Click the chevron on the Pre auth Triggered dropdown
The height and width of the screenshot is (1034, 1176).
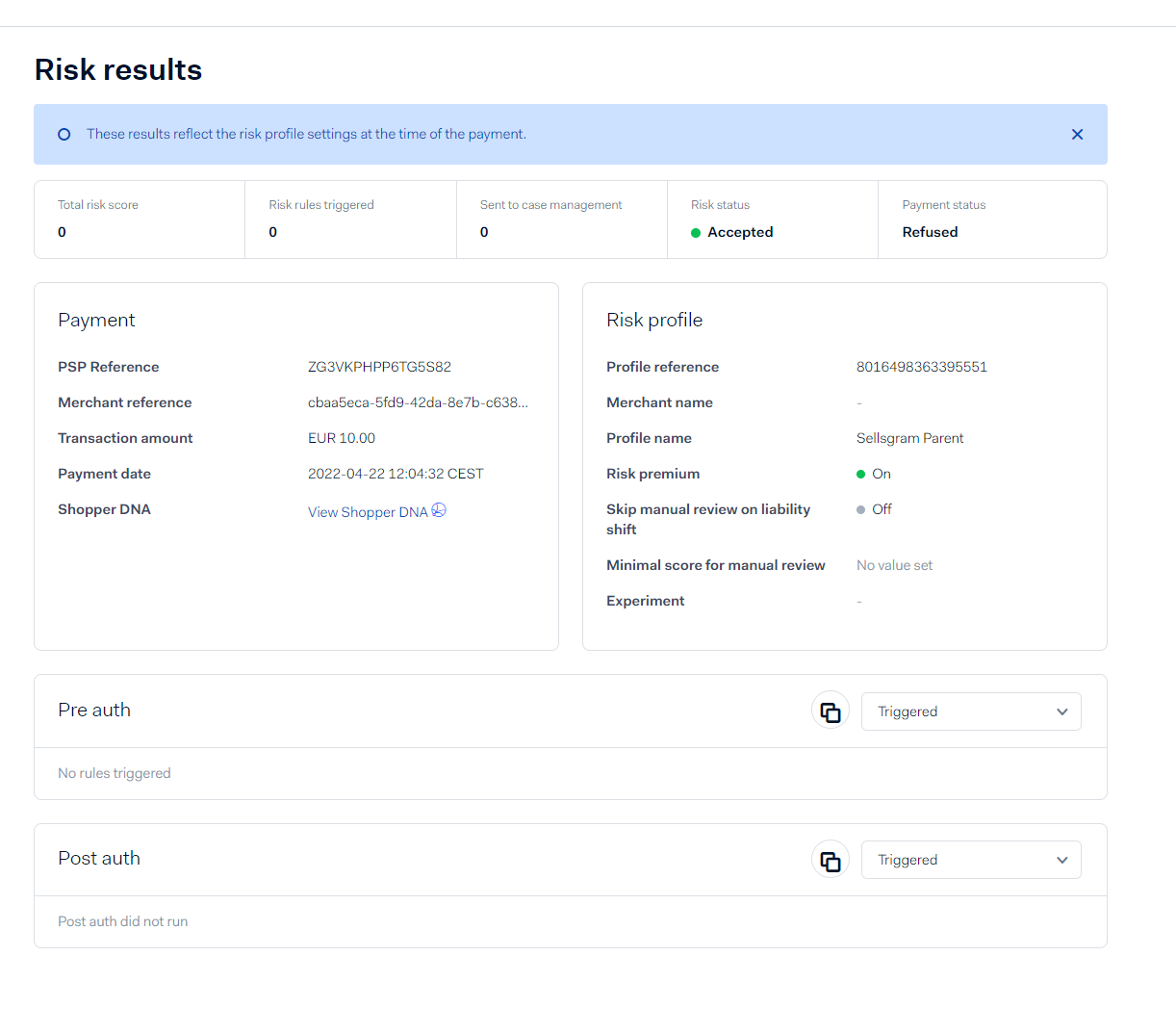coord(1062,711)
